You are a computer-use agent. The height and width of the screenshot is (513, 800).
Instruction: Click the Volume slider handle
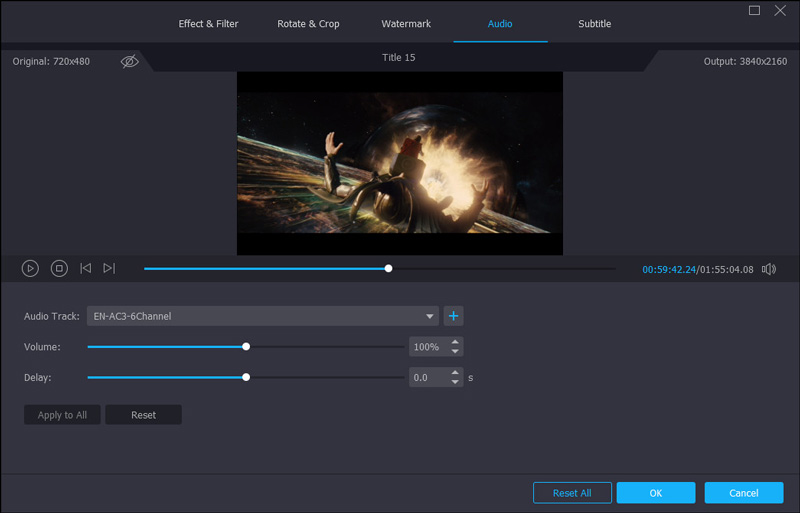click(246, 347)
